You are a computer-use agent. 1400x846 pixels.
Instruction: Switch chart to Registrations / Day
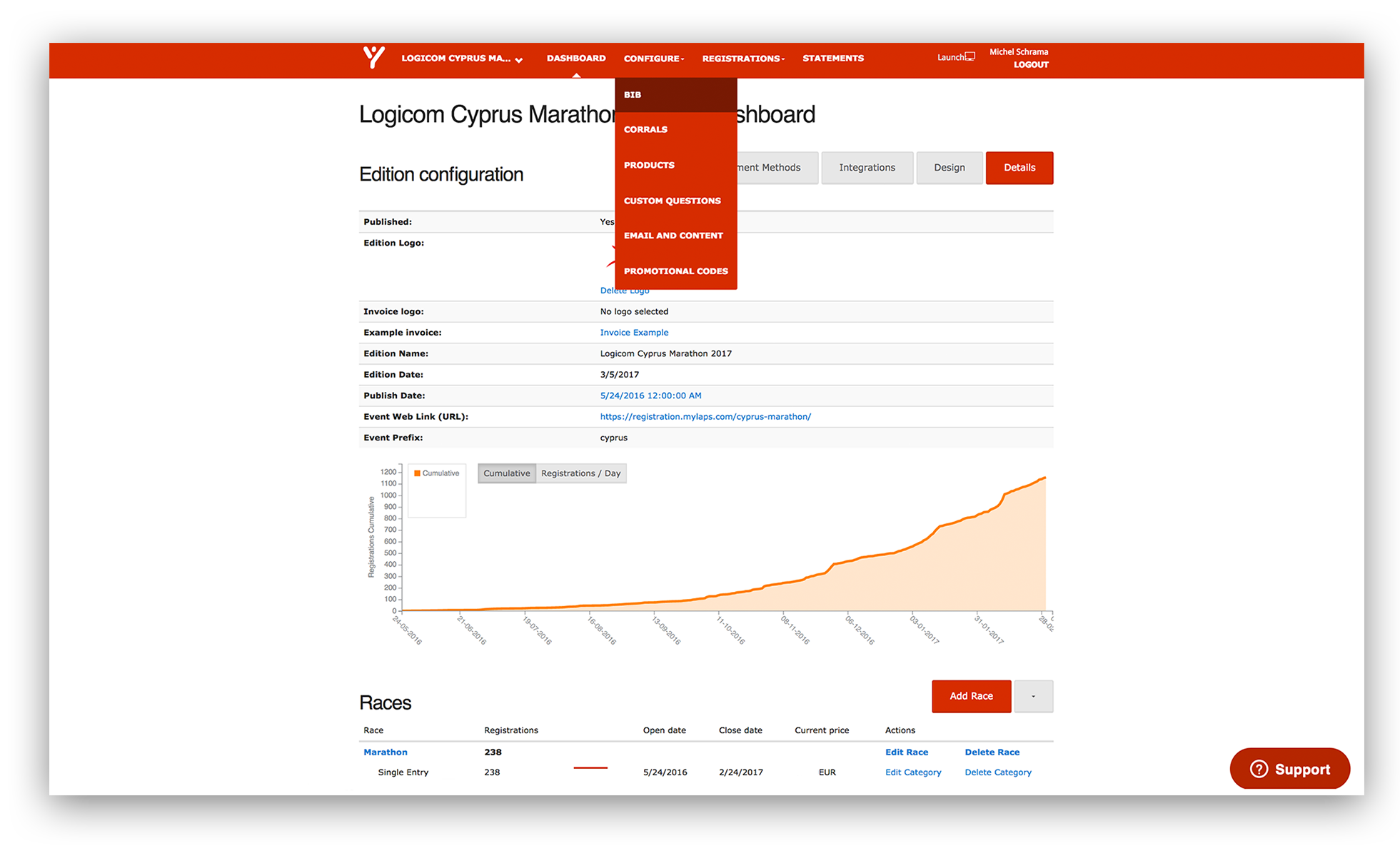coord(580,473)
